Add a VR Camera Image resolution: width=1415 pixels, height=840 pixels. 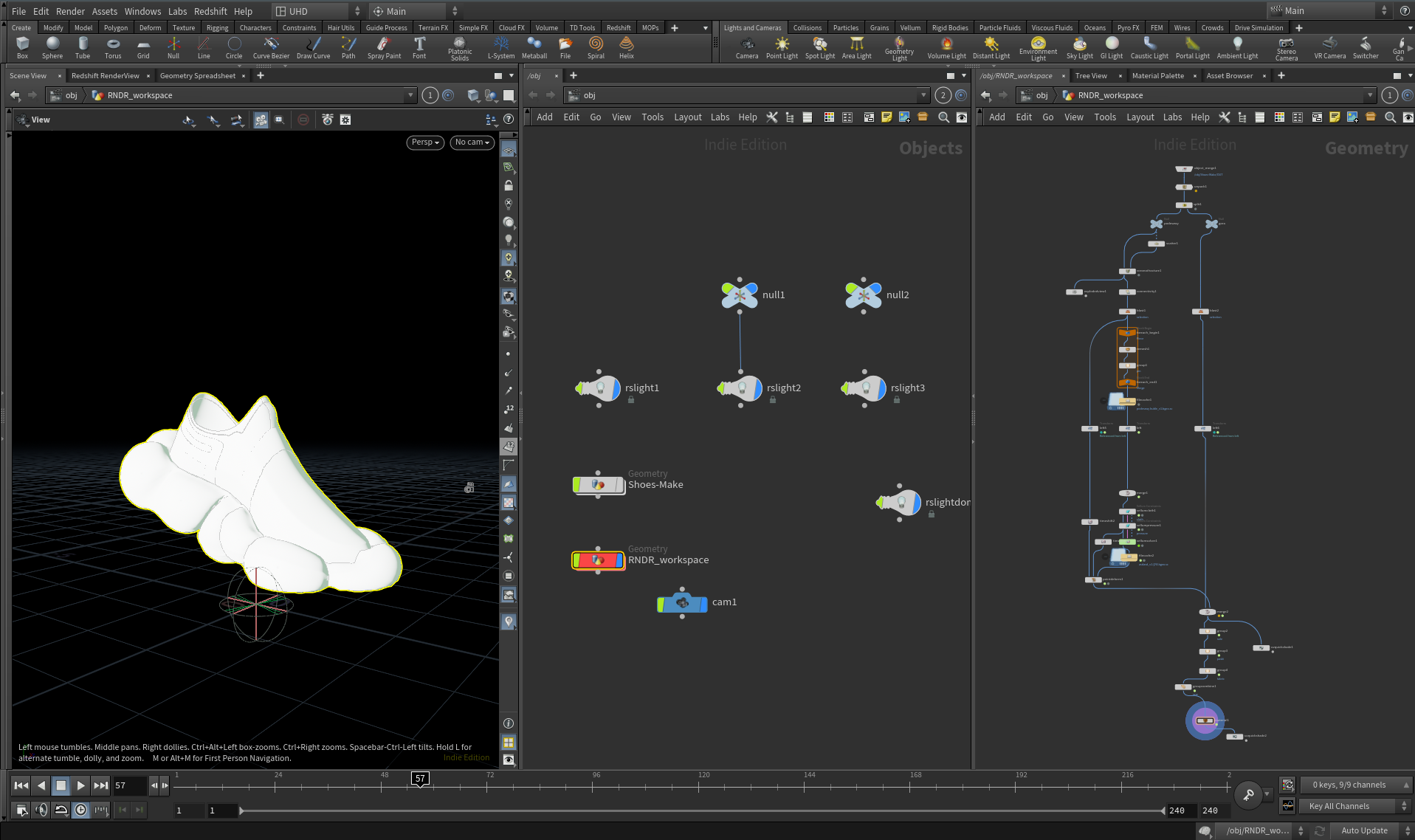(1330, 48)
